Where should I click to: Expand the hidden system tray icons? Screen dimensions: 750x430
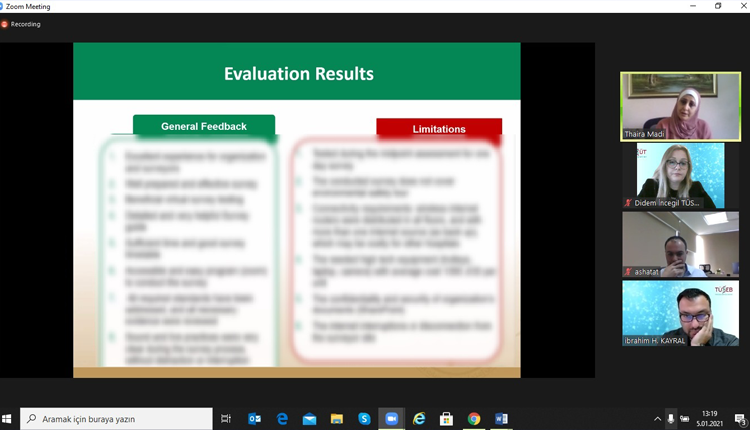657,419
